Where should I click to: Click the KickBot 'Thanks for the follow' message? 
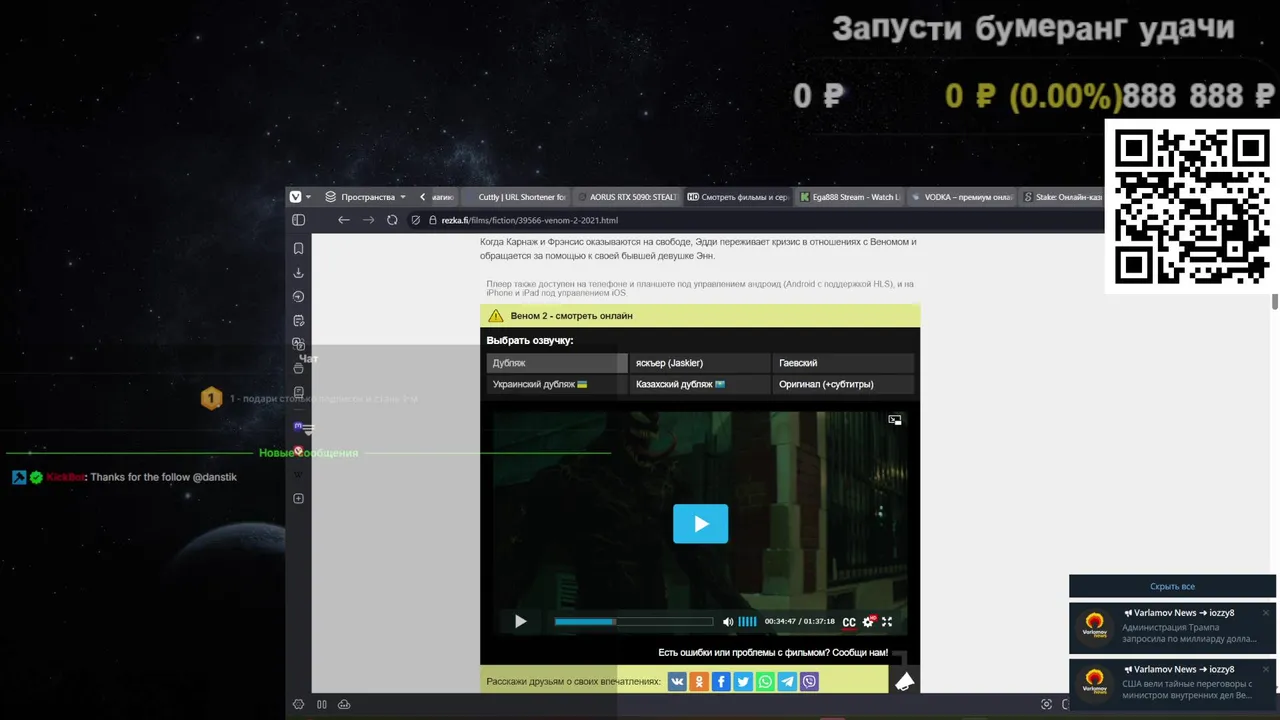pos(125,477)
